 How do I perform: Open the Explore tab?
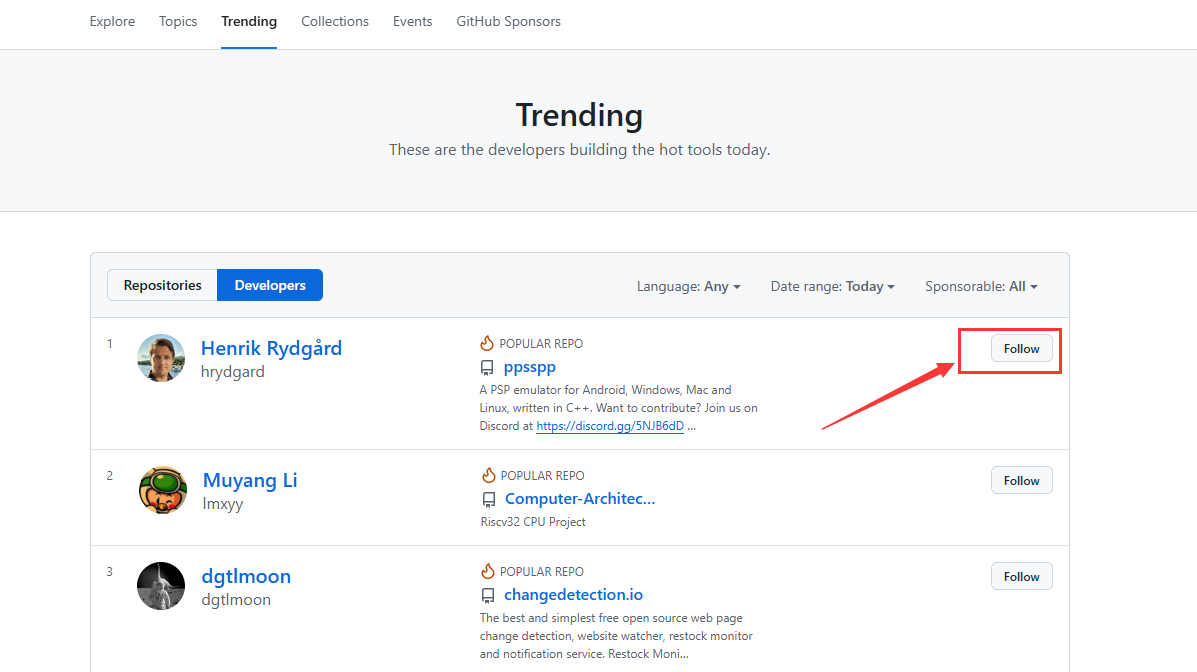tap(112, 21)
